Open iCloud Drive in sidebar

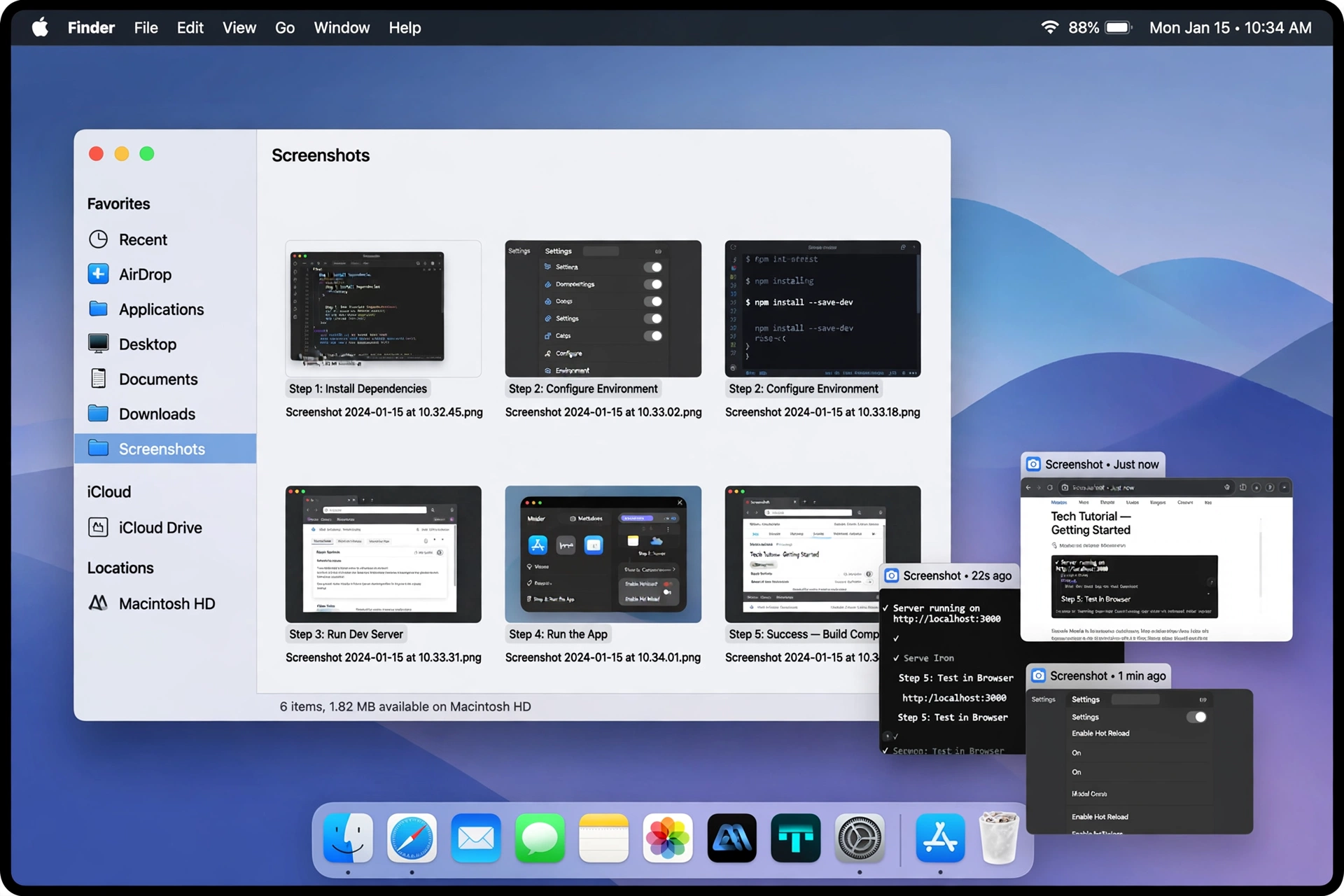(165, 528)
